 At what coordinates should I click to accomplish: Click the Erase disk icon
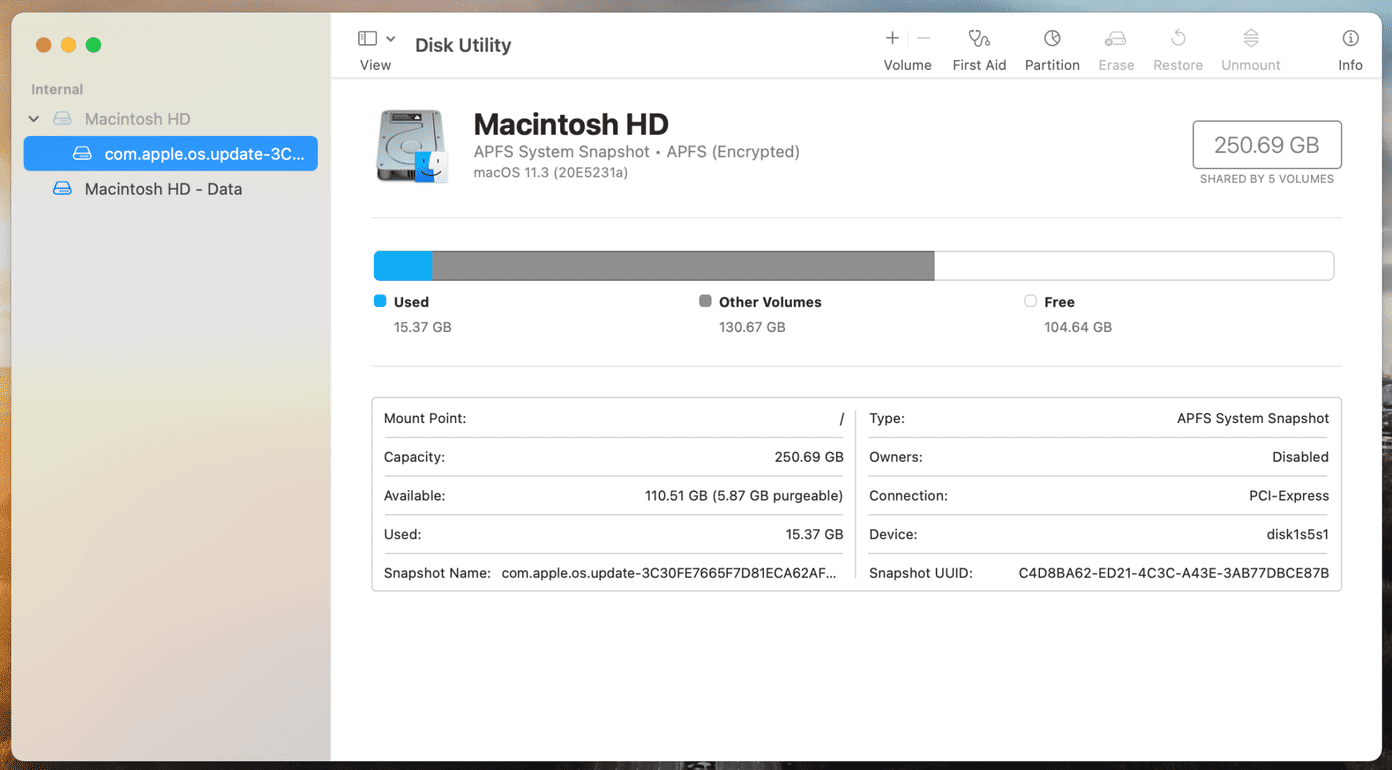pos(1116,39)
